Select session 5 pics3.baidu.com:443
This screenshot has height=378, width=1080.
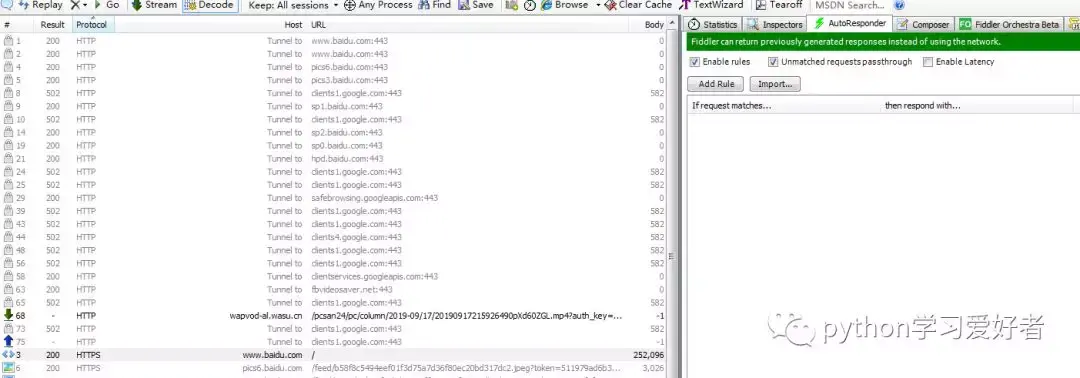(x=333, y=80)
